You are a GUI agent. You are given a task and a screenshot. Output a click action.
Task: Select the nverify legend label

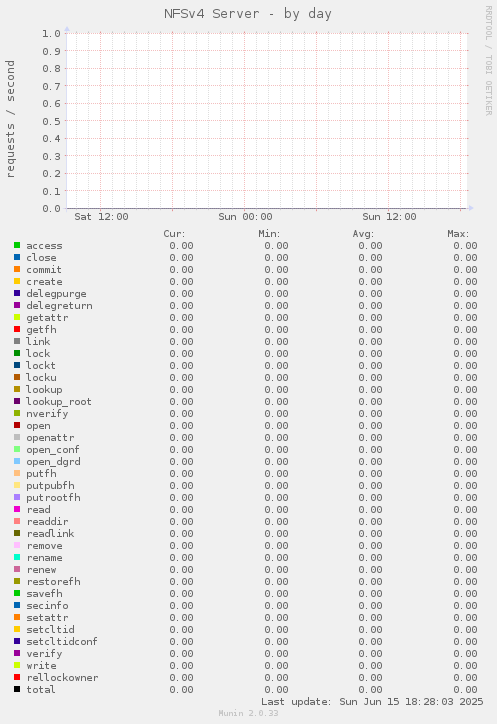click(x=47, y=414)
